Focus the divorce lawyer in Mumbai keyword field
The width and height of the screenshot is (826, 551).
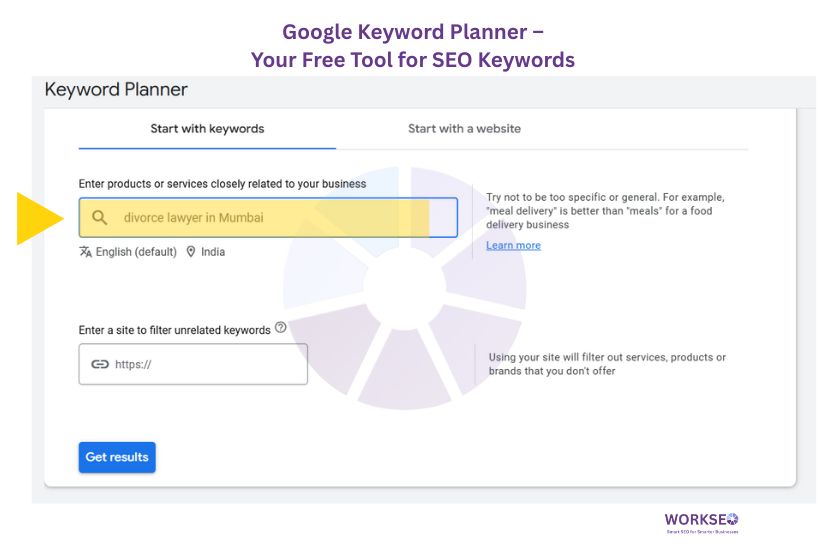tap(268, 218)
